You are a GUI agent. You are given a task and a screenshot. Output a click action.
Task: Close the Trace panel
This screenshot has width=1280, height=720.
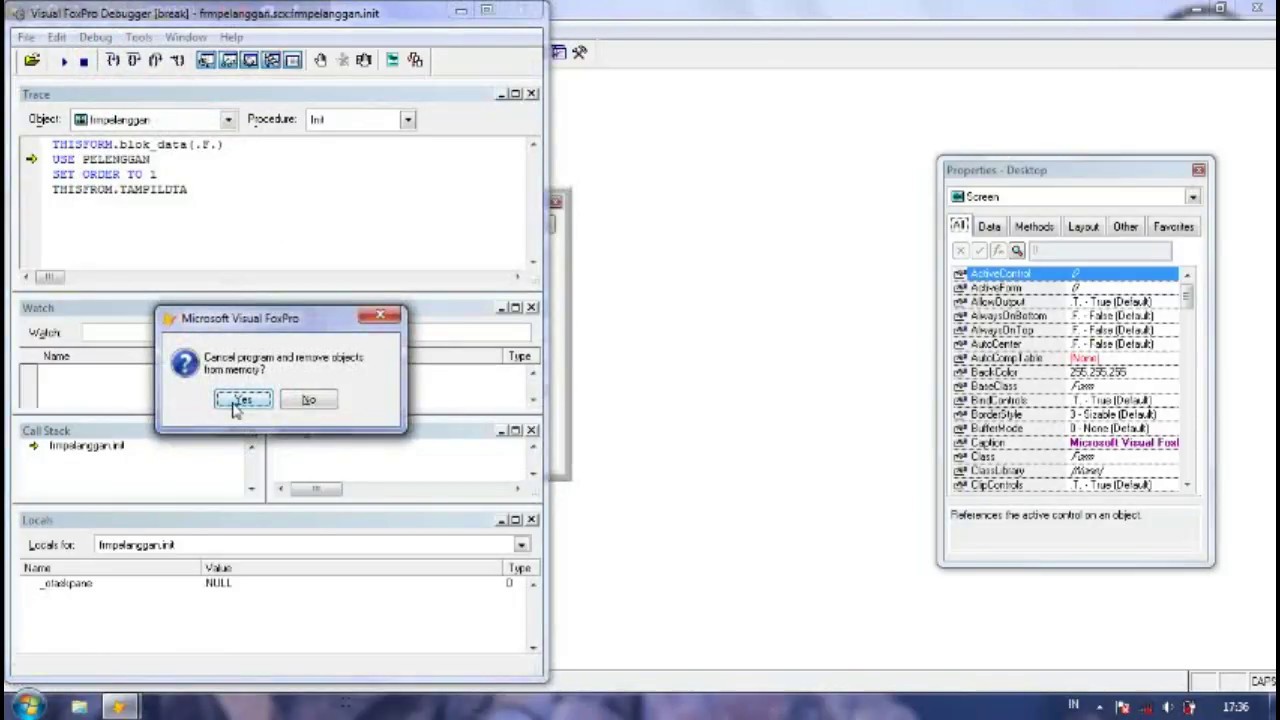click(532, 94)
